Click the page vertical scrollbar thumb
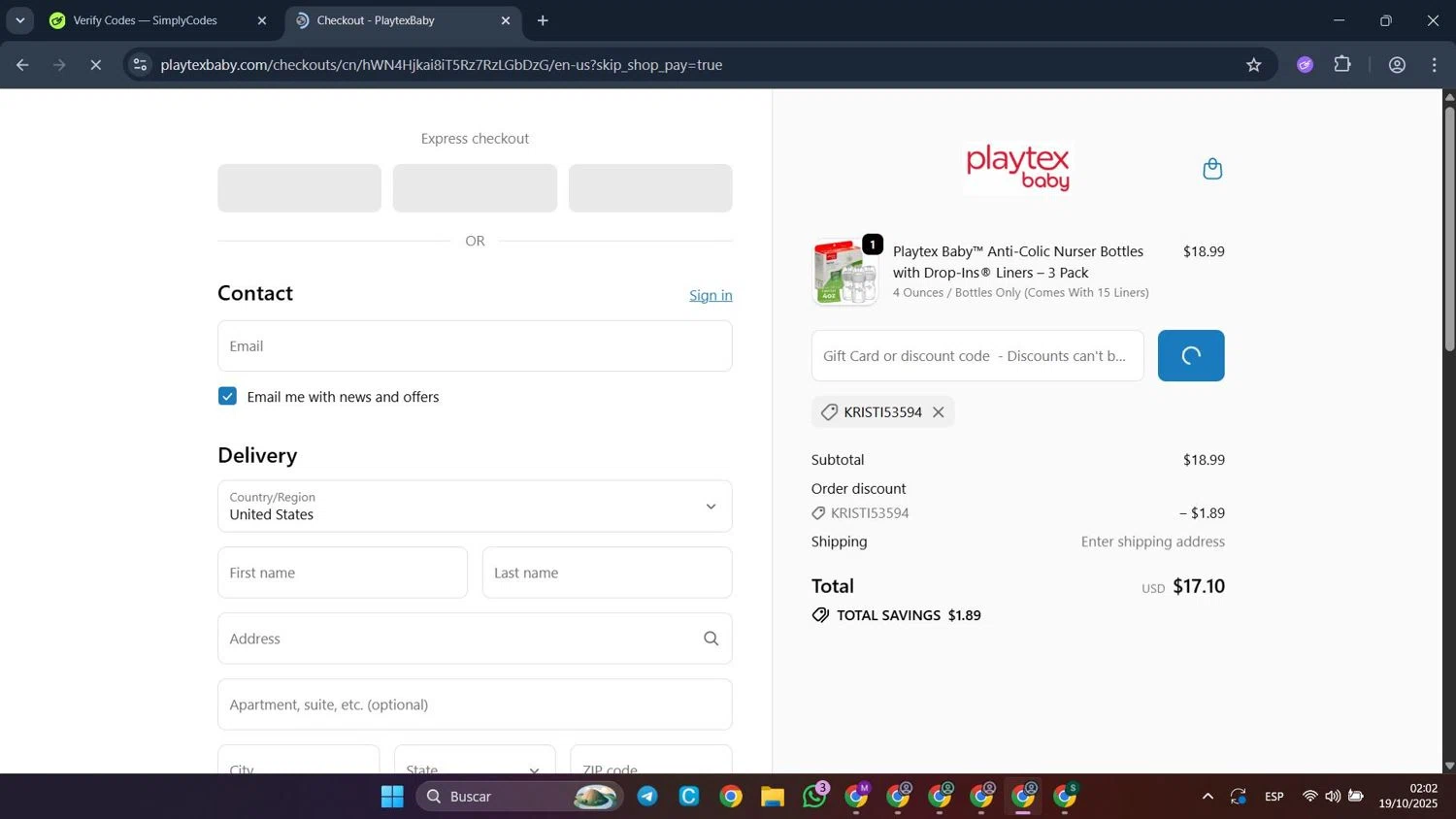 1449,229
